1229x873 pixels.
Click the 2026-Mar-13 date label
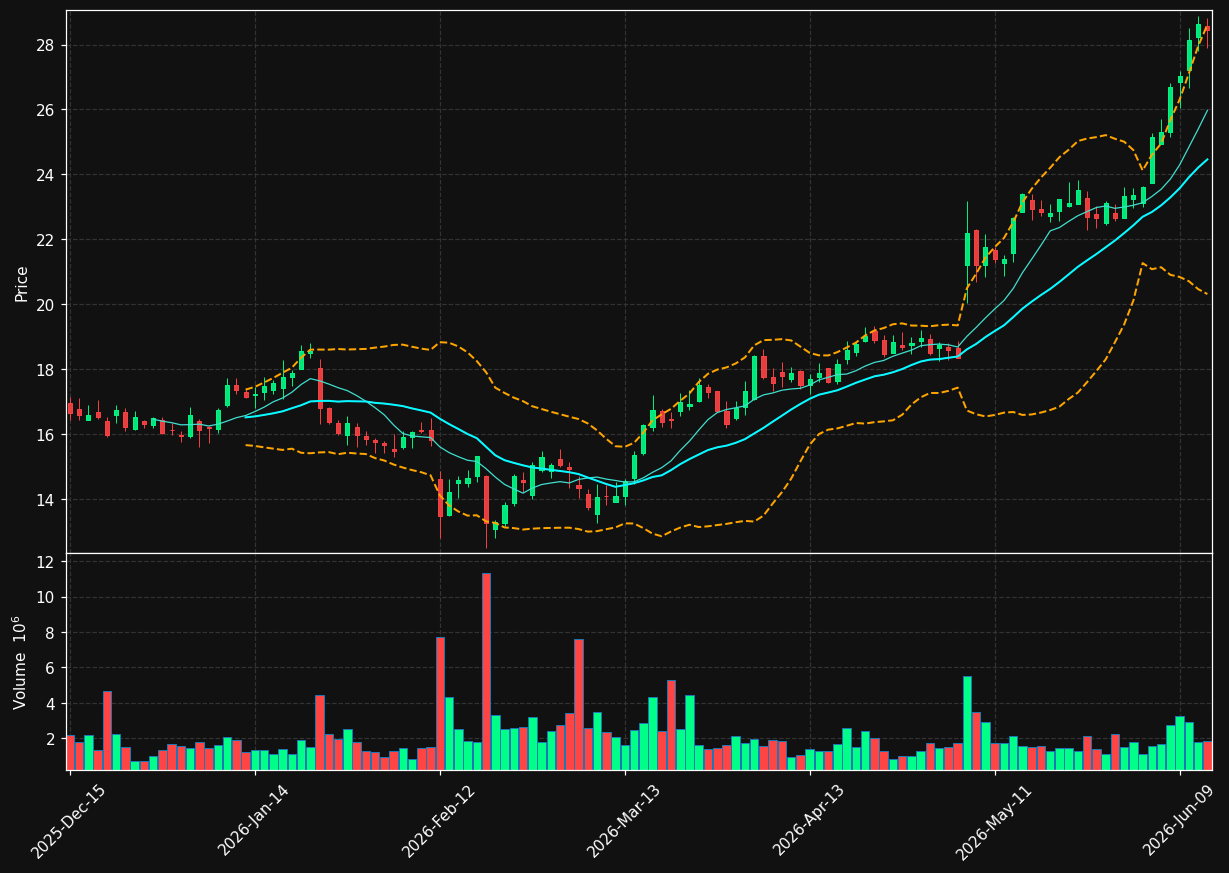[x=623, y=821]
